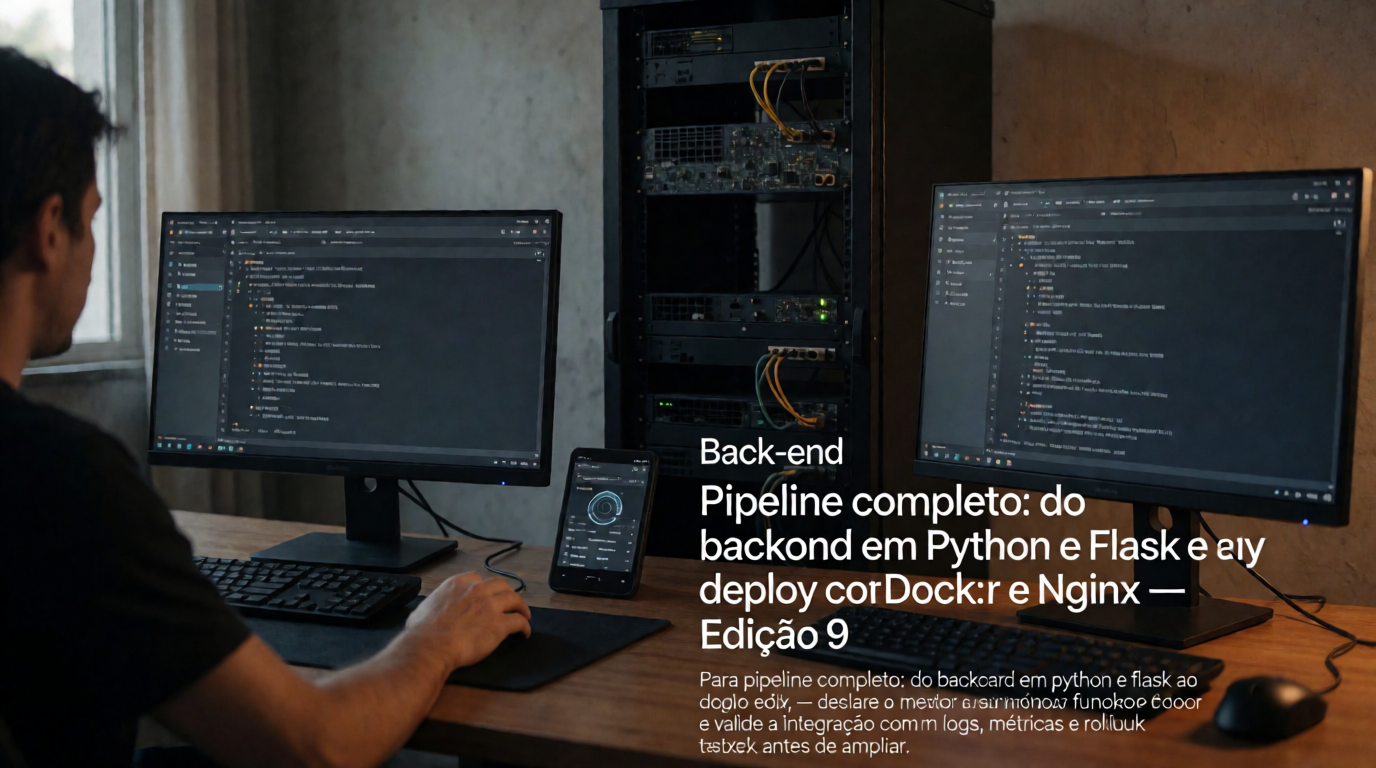Image resolution: width=1376 pixels, height=768 pixels.
Task: Click the excerpt starting "Para pipeline completo"
Action: (x=951, y=712)
